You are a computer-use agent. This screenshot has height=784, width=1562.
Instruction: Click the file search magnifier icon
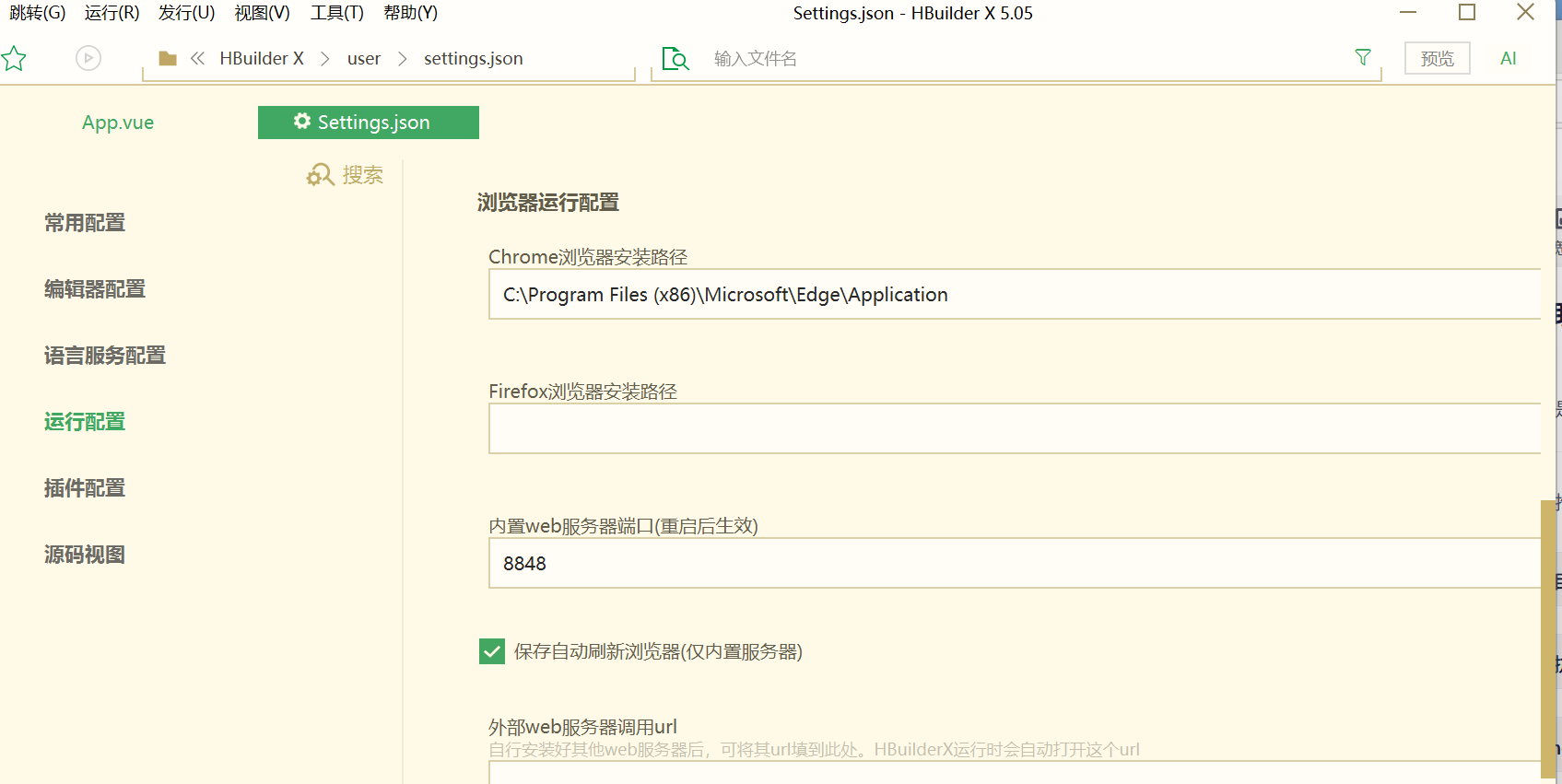tap(675, 59)
